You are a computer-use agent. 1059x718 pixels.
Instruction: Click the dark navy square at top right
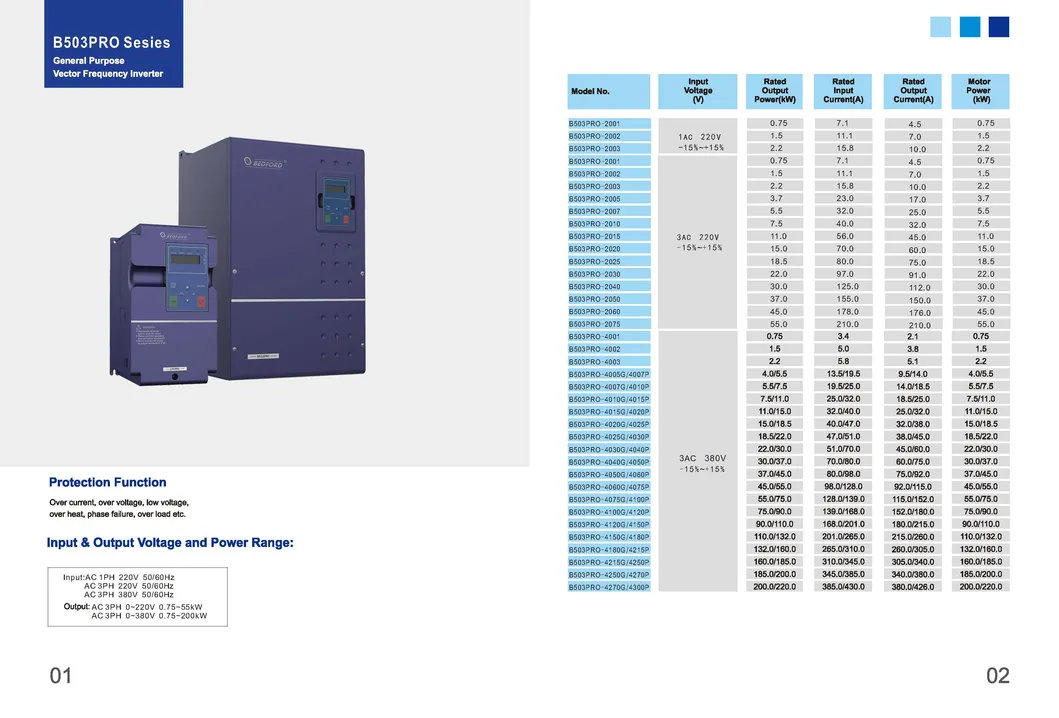tap(998, 27)
